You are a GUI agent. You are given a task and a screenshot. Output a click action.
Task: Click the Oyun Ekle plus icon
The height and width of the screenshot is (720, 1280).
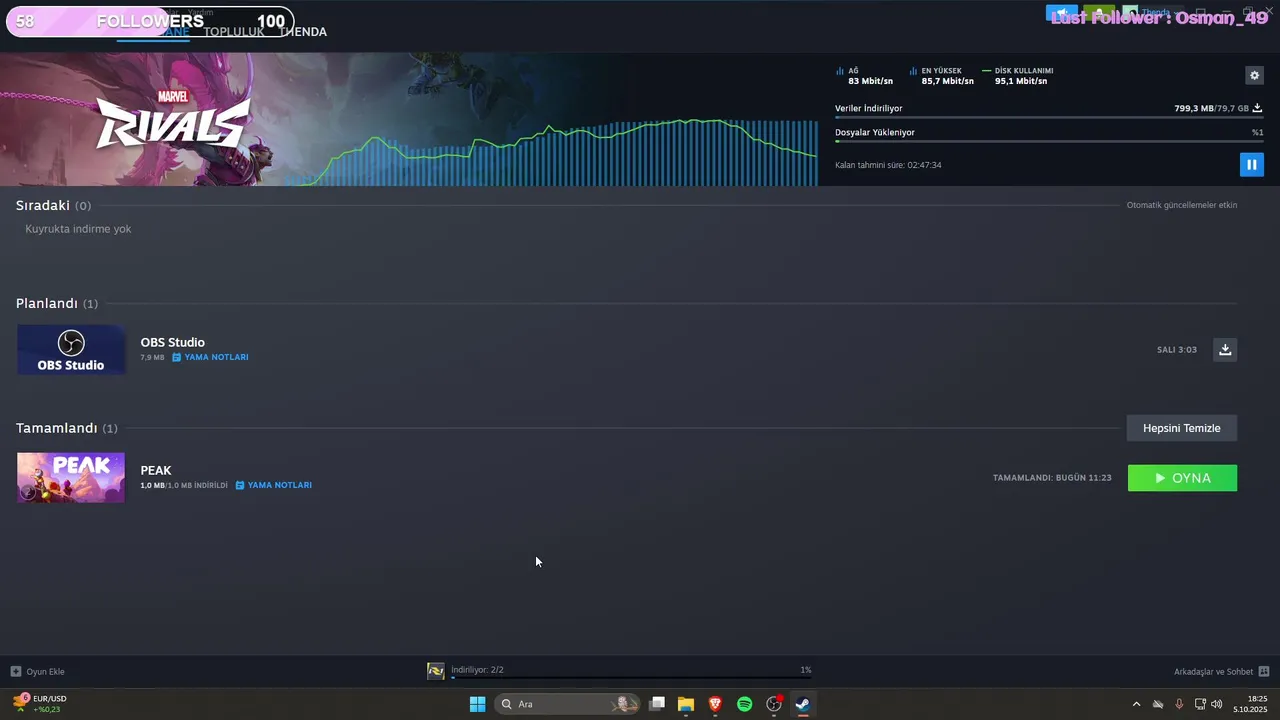tap(16, 672)
